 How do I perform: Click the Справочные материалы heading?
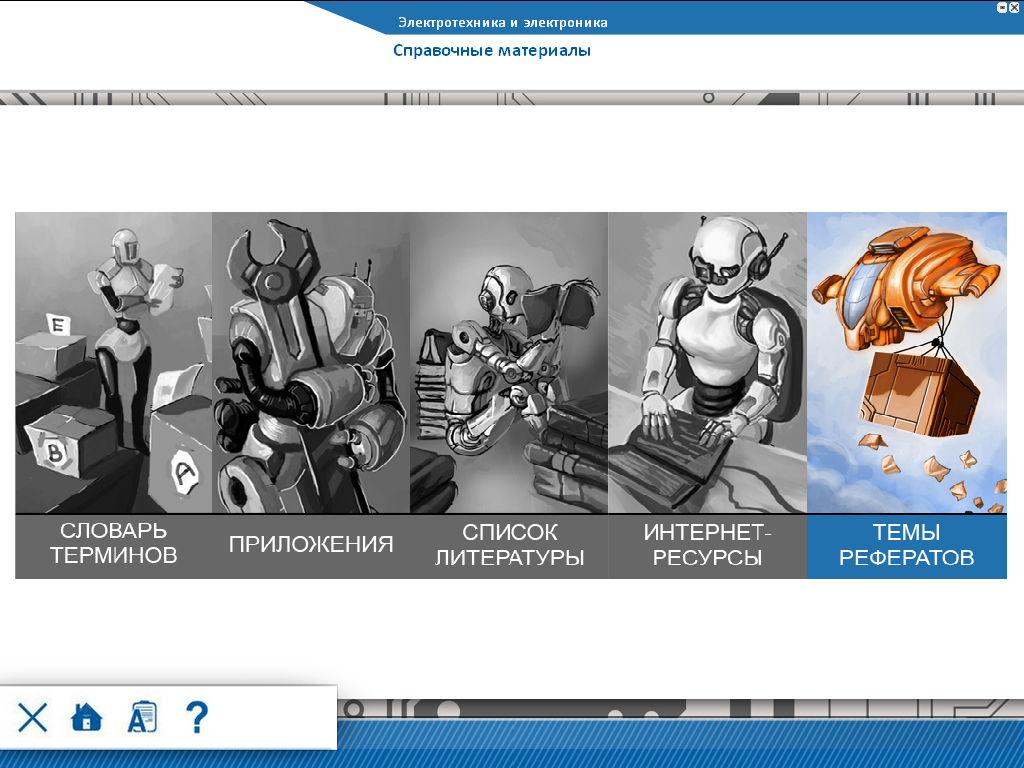pyautogui.click(x=491, y=50)
